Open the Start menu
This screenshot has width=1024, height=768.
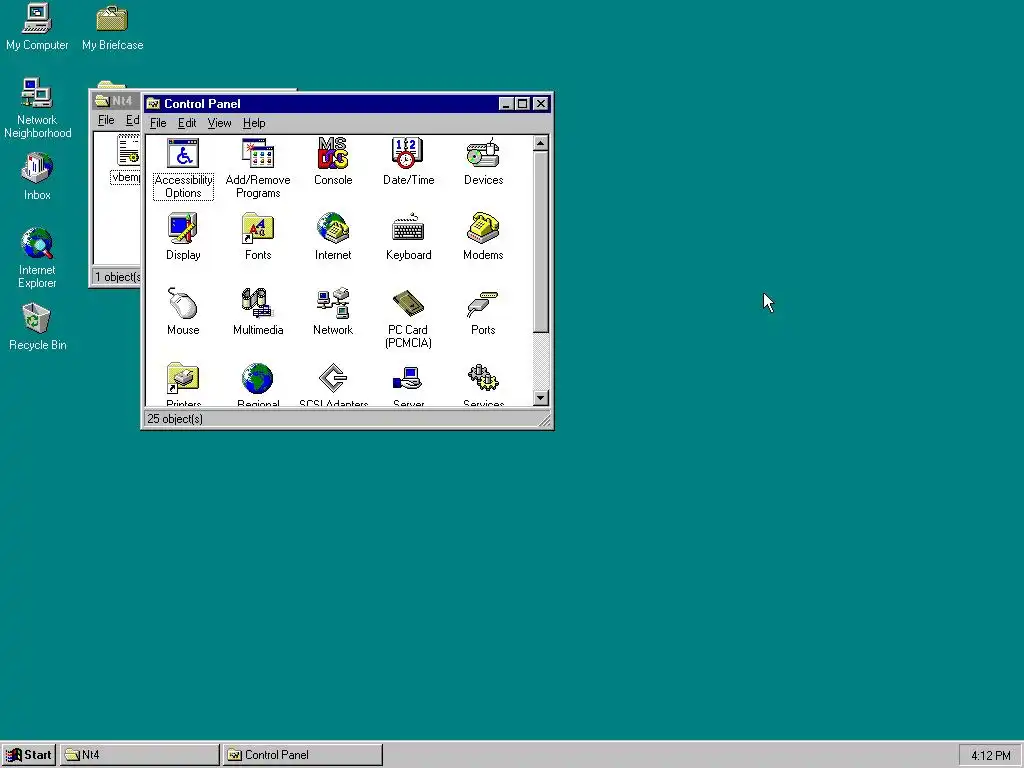(x=29, y=755)
